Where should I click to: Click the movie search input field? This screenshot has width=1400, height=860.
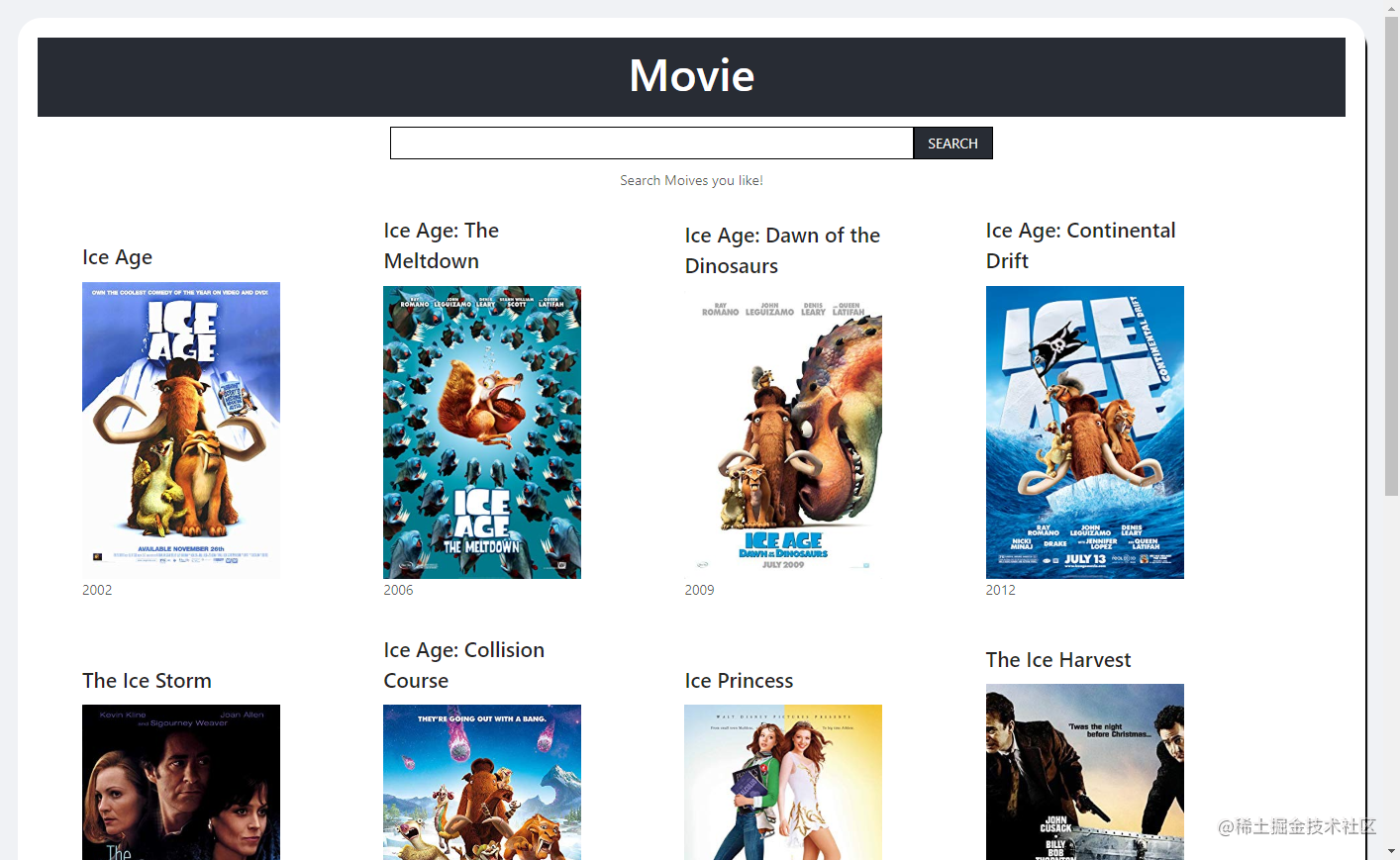pos(651,143)
